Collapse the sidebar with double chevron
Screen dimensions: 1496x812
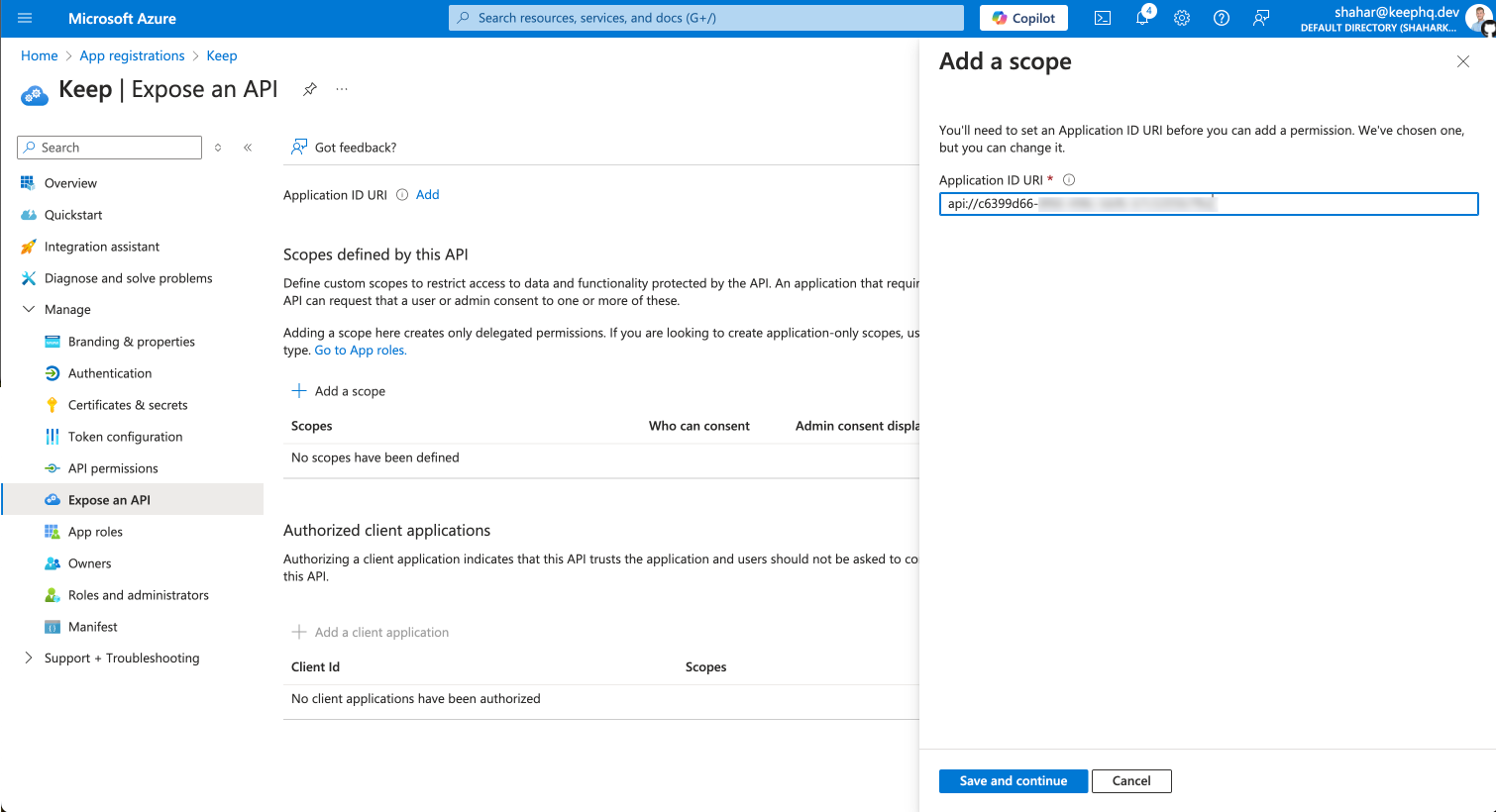click(248, 148)
